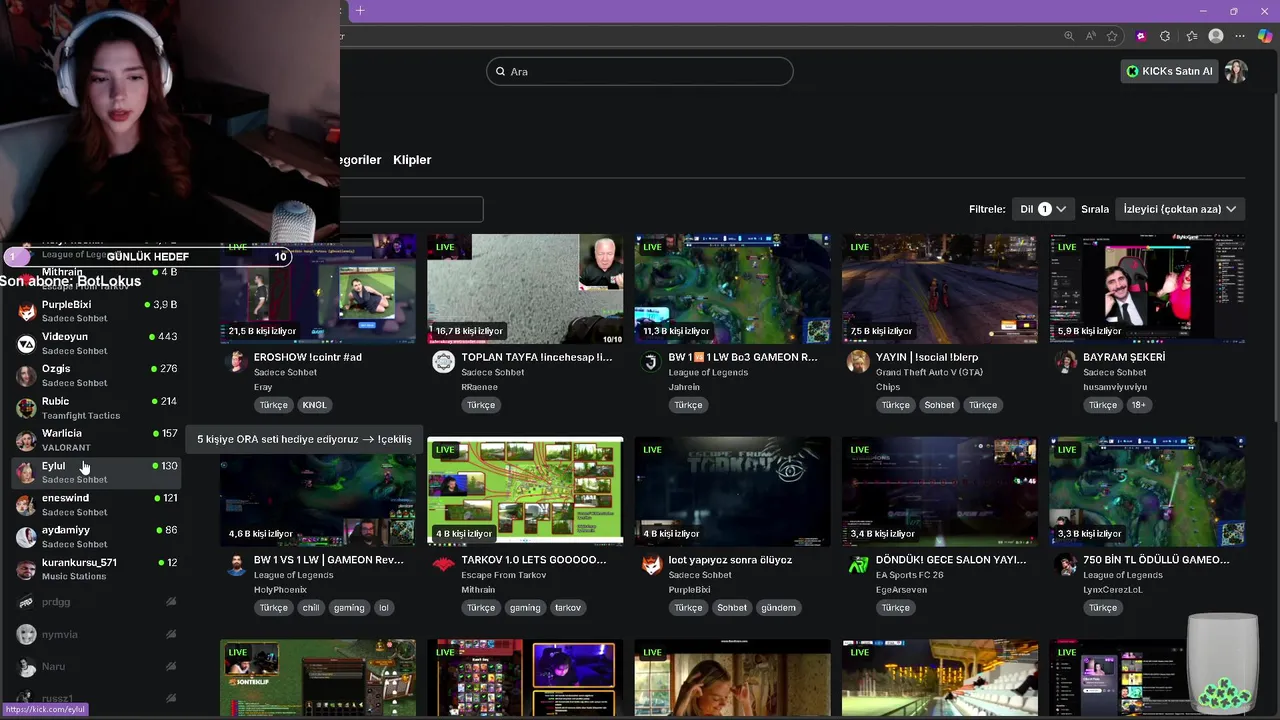The height and width of the screenshot is (720, 1280).
Task: Open the PurpleBixi Escape from Tarkov thumbnail
Action: pyautogui.click(x=732, y=492)
